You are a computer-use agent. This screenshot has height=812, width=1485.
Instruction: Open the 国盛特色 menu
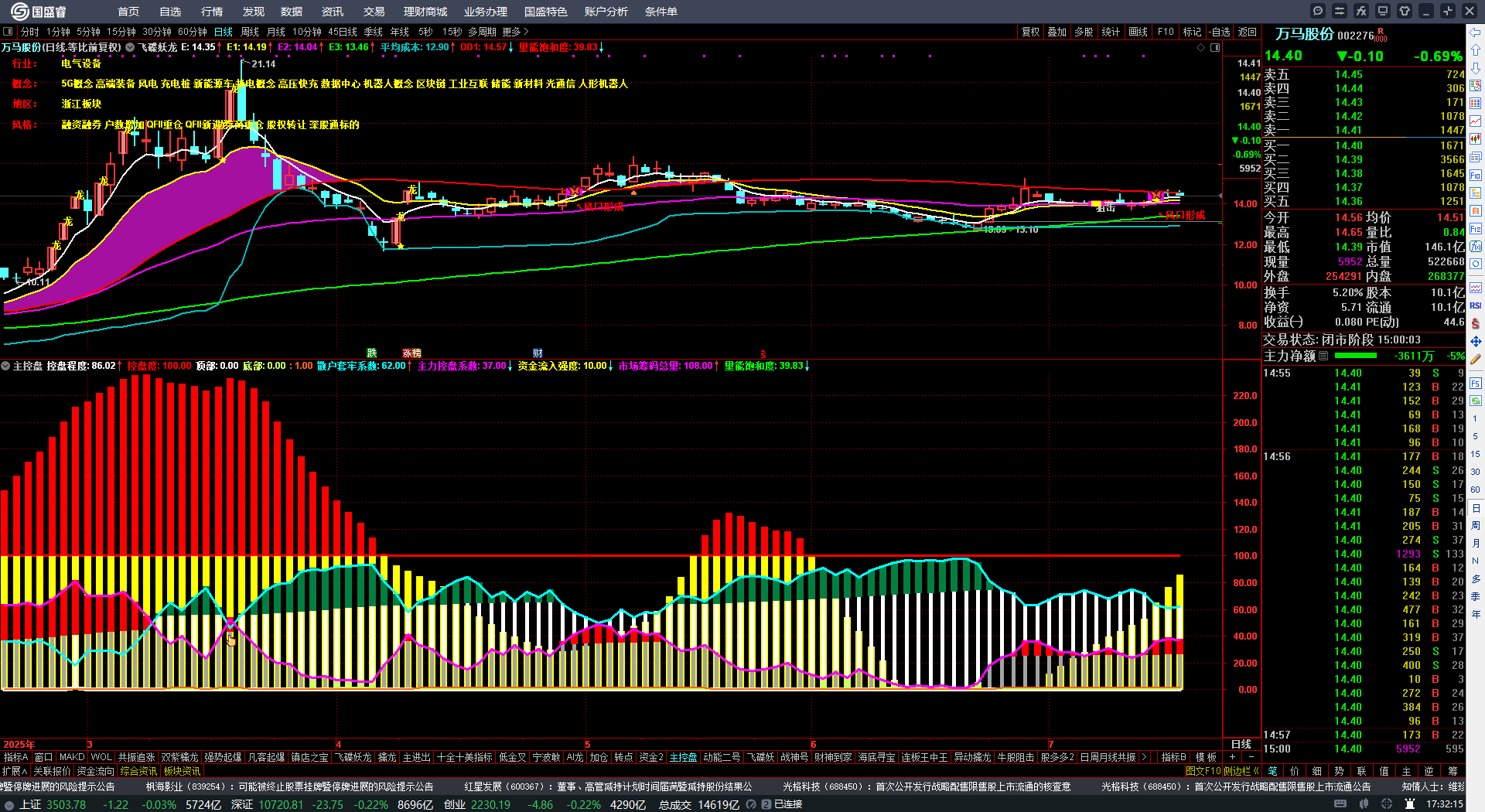(546, 12)
